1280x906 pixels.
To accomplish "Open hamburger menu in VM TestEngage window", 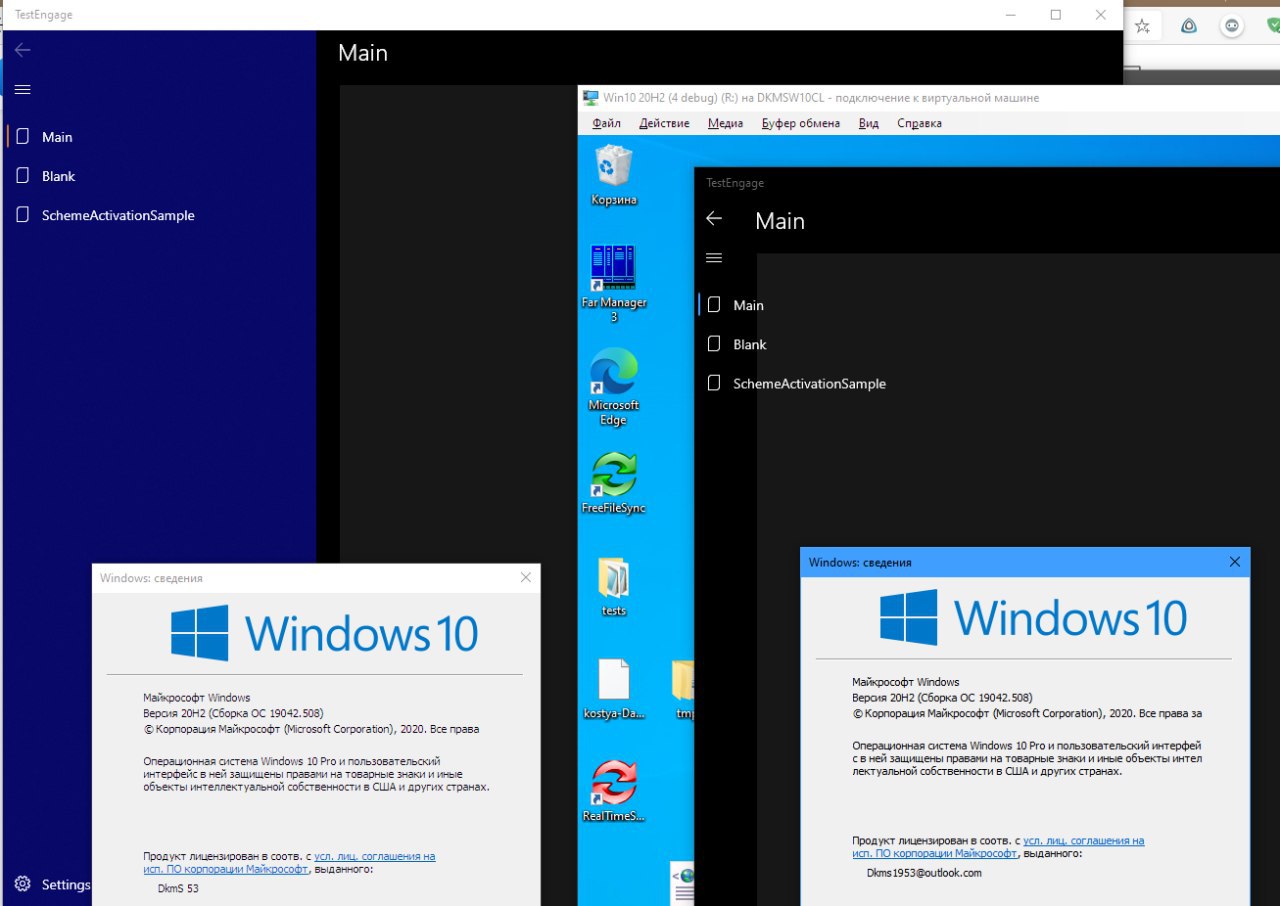I will pyautogui.click(x=713, y=258).
